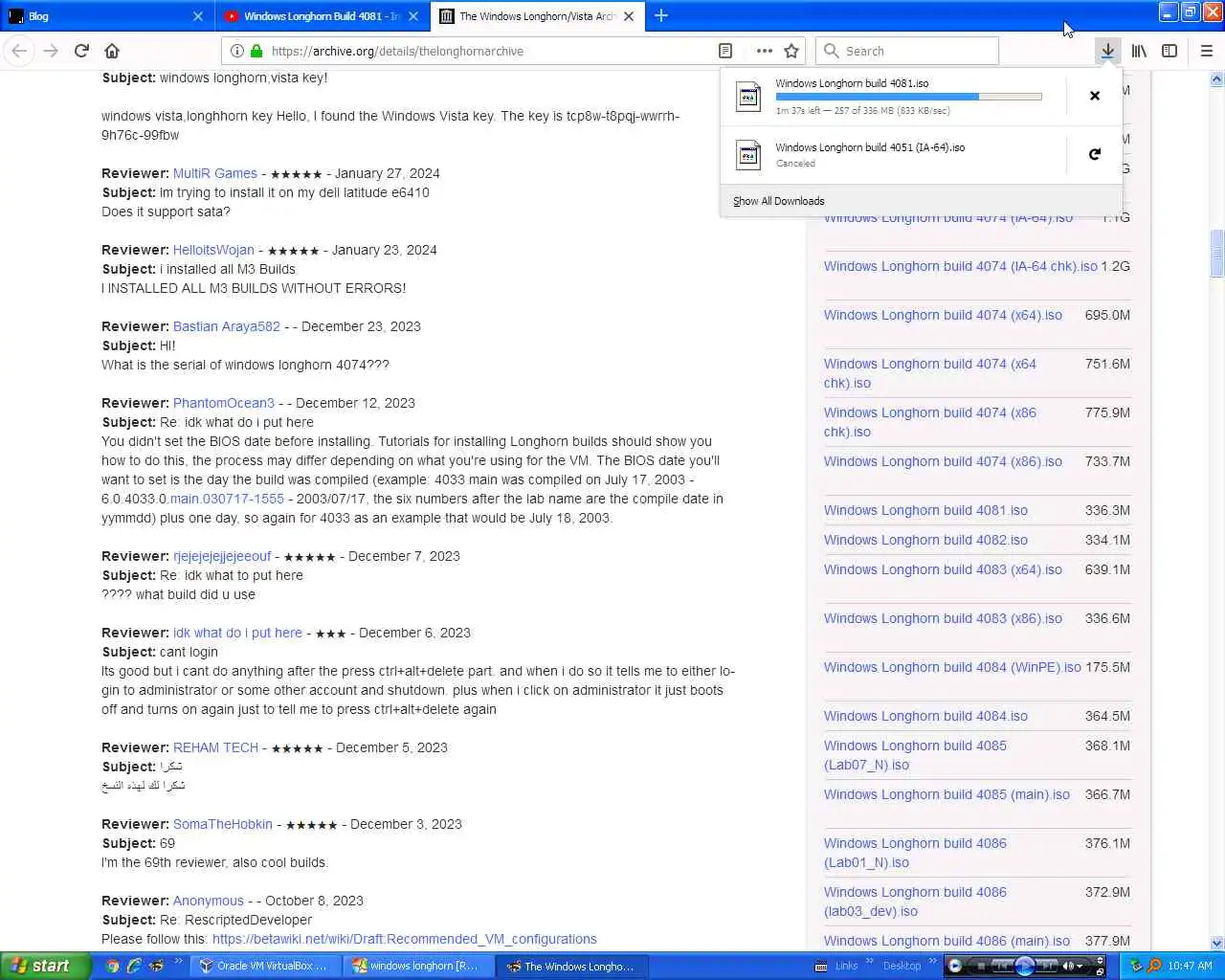Select The Windows Longhorn/Vista Archive tab

pos(538,16)
